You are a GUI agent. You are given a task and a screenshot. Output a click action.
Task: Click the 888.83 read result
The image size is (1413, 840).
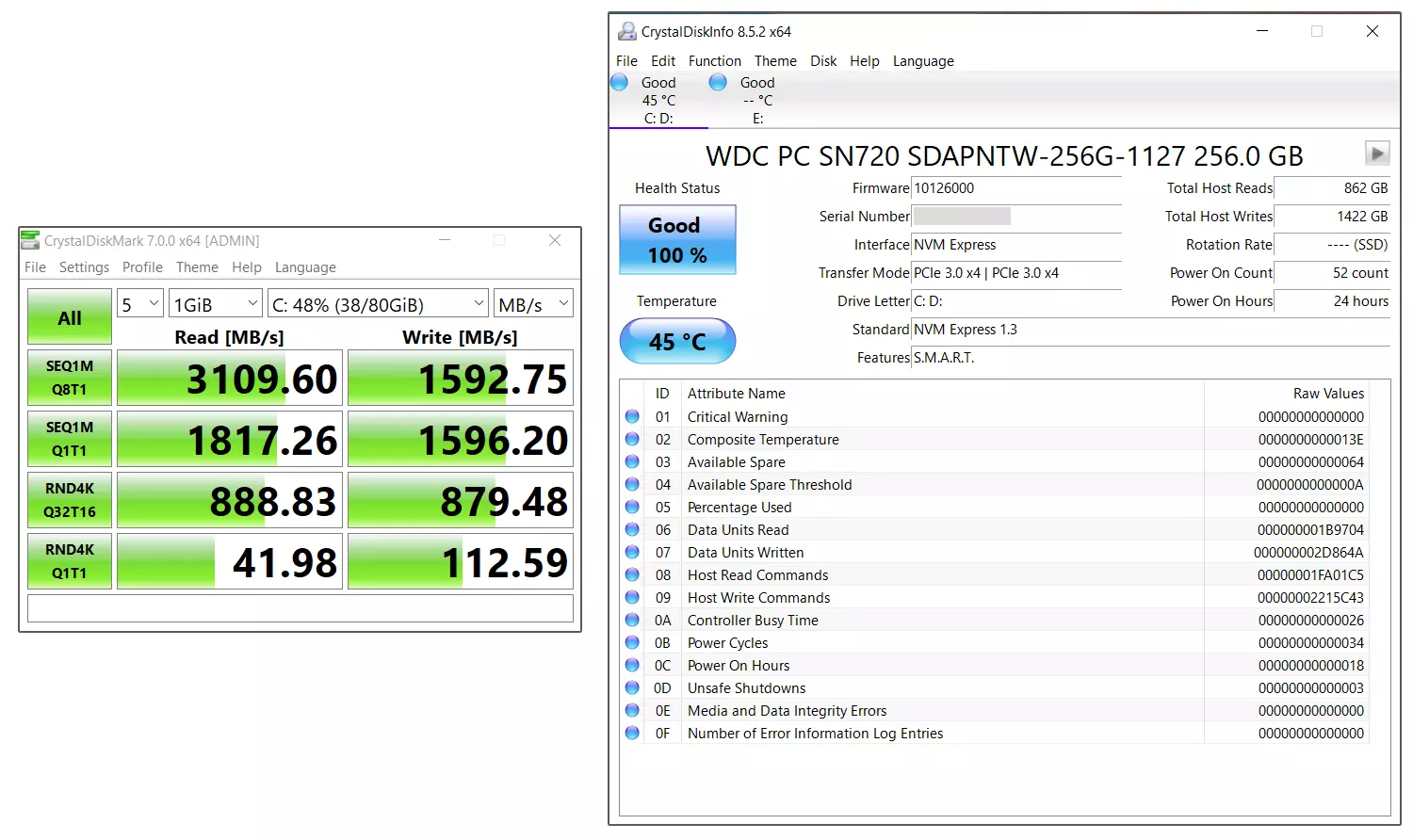coord(230,500)
